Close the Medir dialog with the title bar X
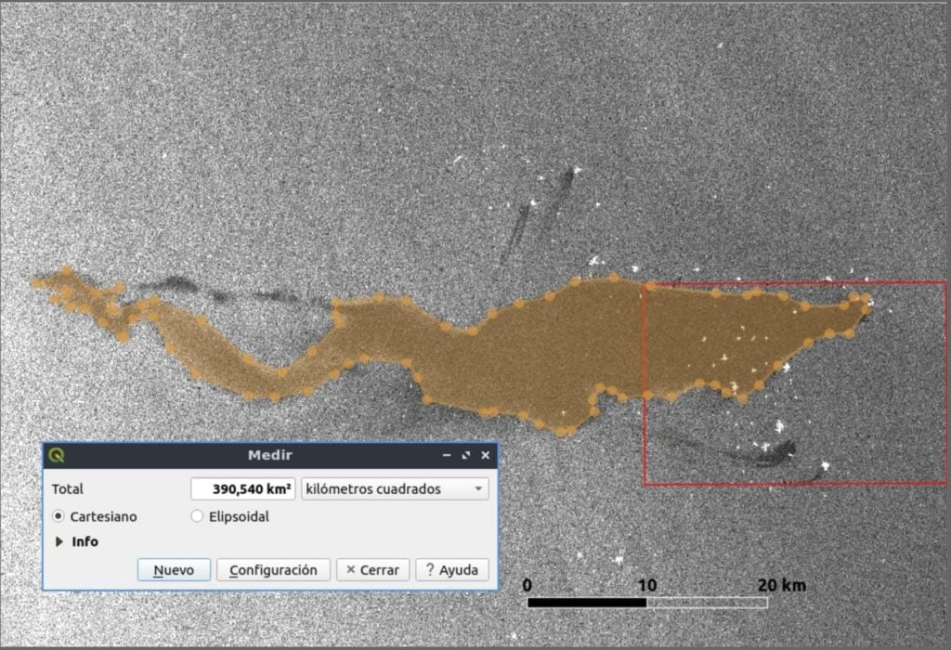The image size is (951, 650). [x=485, y=455]
